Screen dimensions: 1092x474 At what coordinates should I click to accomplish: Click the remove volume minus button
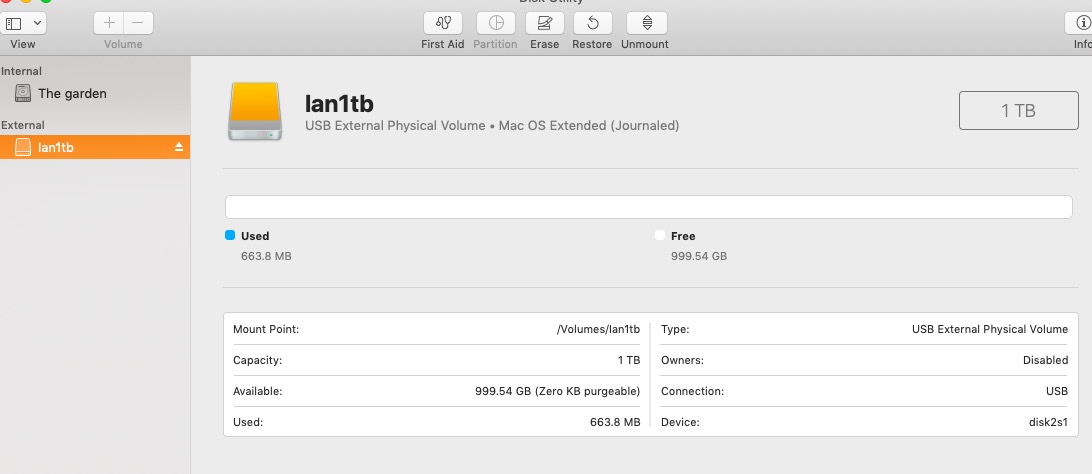(x=138, y=23)
